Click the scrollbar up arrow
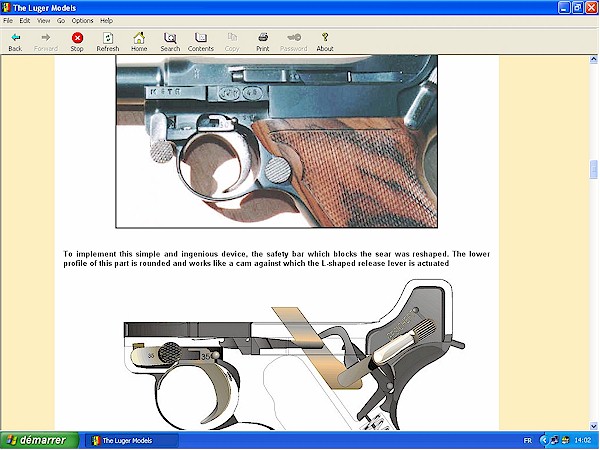The width and height of the screenshot is (600, 450). [593, 59]
